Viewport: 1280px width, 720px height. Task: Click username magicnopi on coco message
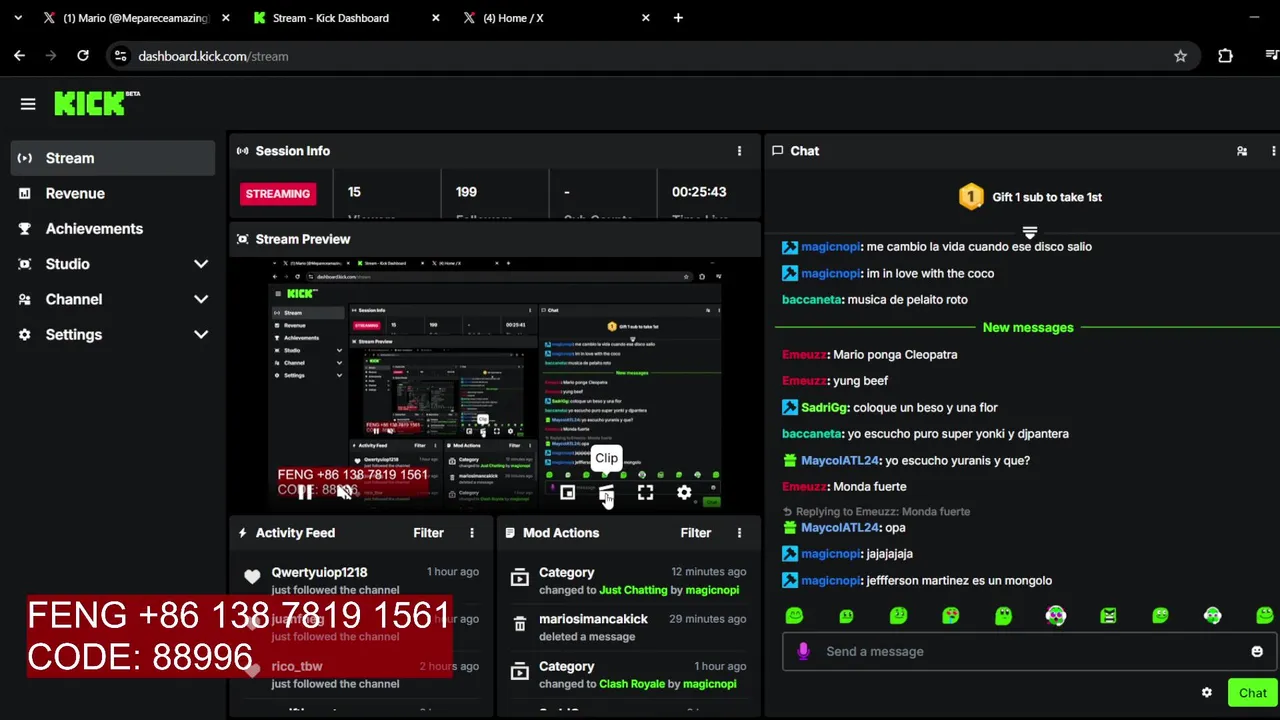[x=830, y=273]
